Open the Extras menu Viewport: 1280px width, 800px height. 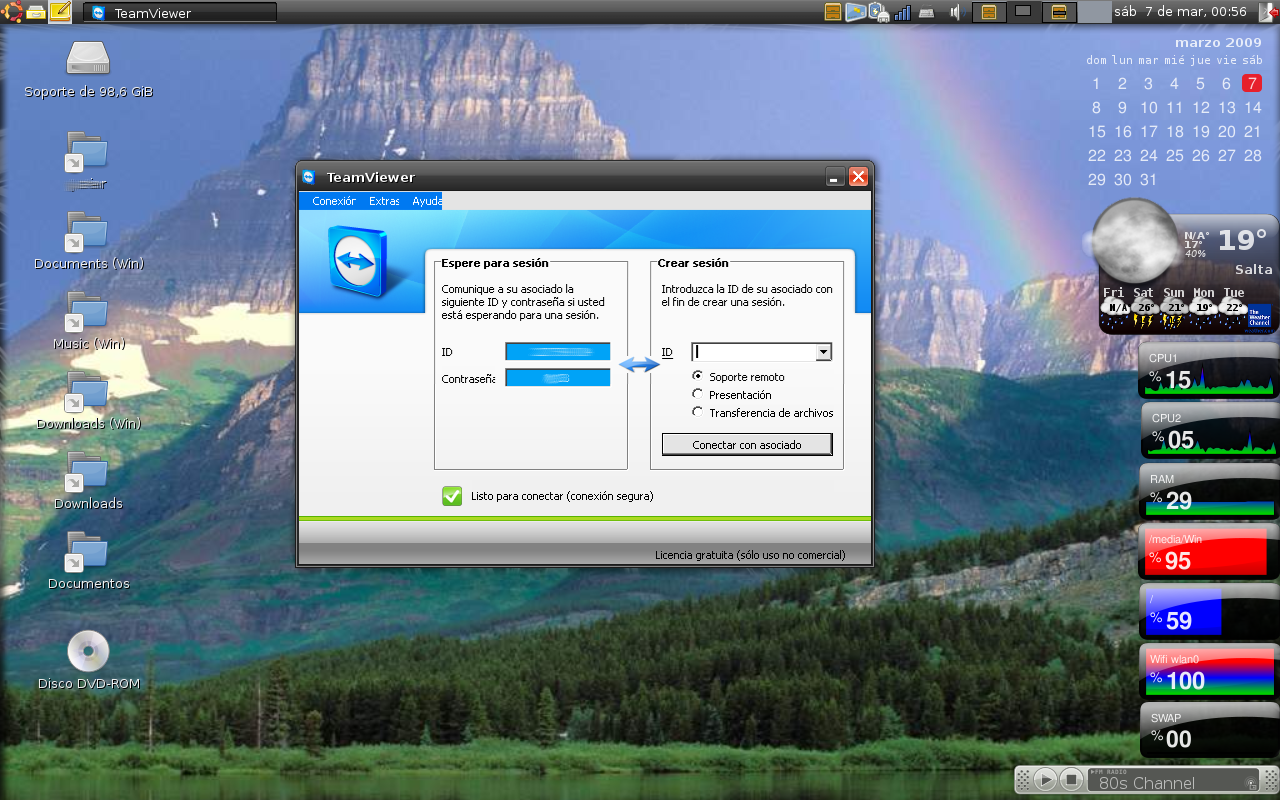(383, 200)
